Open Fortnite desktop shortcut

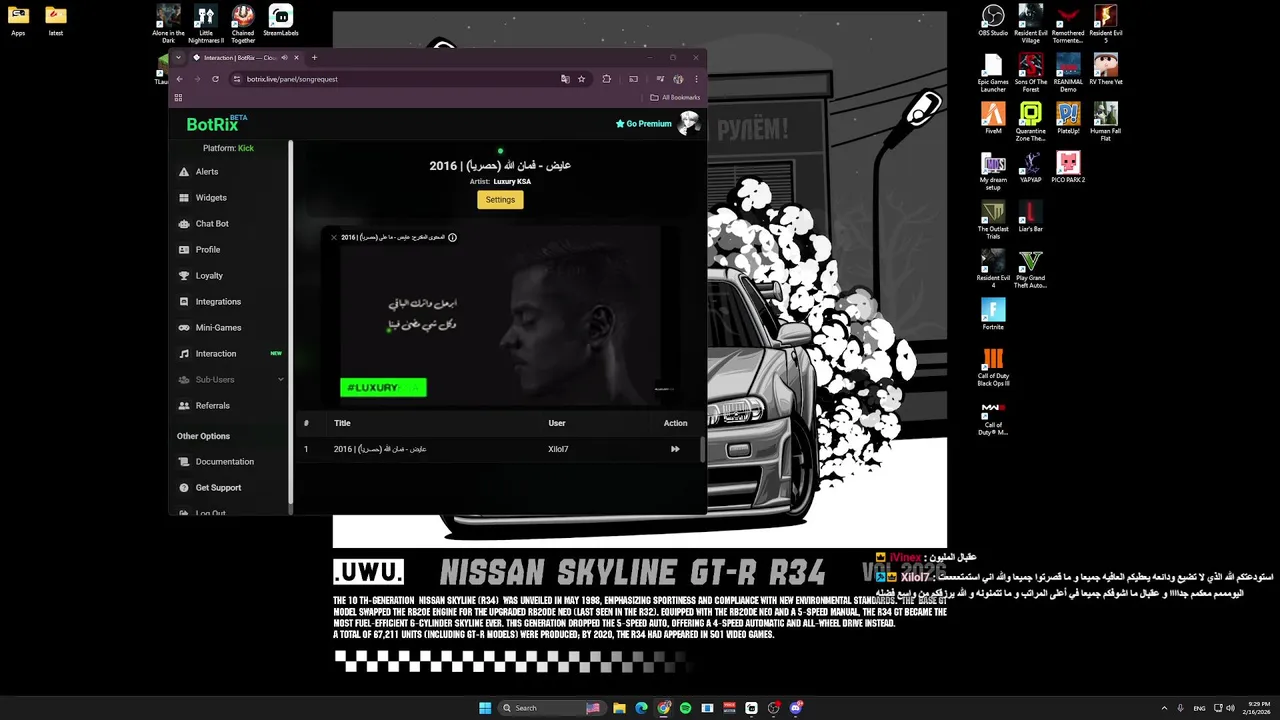(993, 314)
